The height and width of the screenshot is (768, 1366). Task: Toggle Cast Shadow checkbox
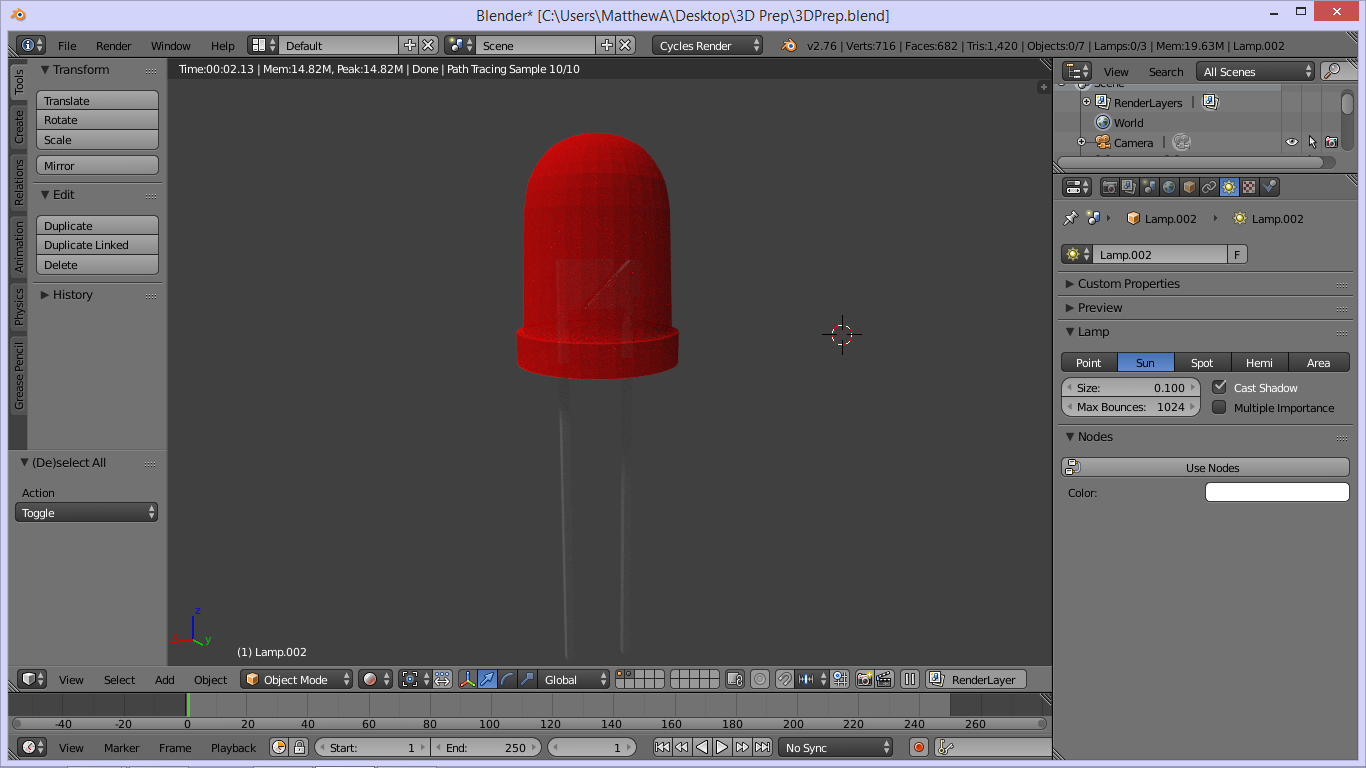click(x=1219, y=387)
